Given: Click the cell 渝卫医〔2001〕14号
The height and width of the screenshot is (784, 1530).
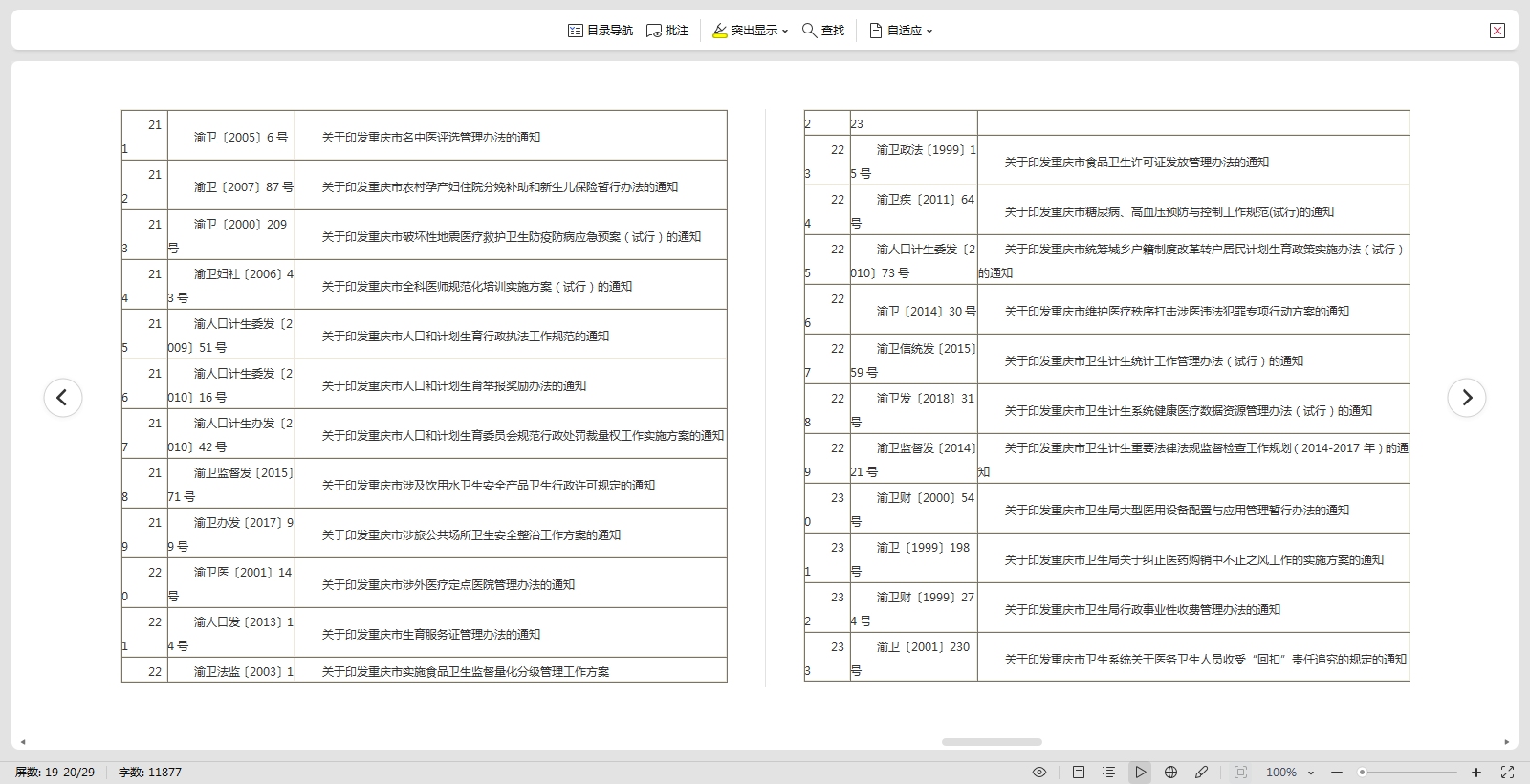Looking at the screenshot, I should click(x=231, y=583).
